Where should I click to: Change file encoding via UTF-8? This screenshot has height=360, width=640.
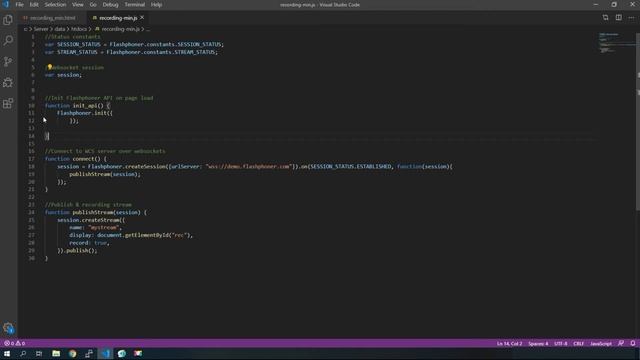[561, 343]
